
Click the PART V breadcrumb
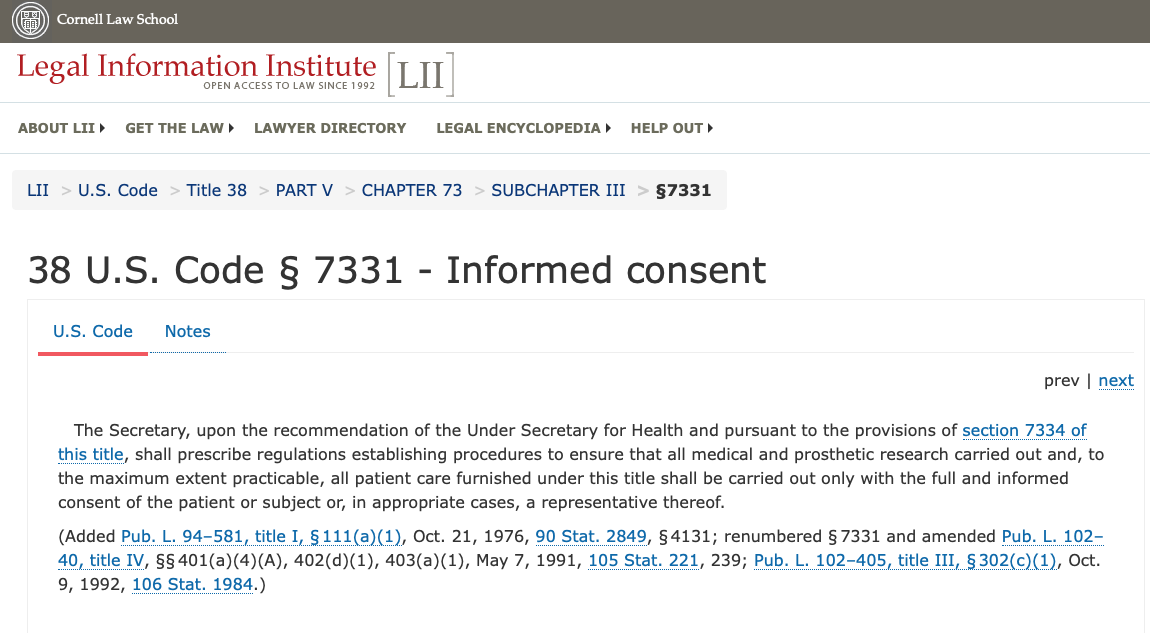[x=304, y=191]
